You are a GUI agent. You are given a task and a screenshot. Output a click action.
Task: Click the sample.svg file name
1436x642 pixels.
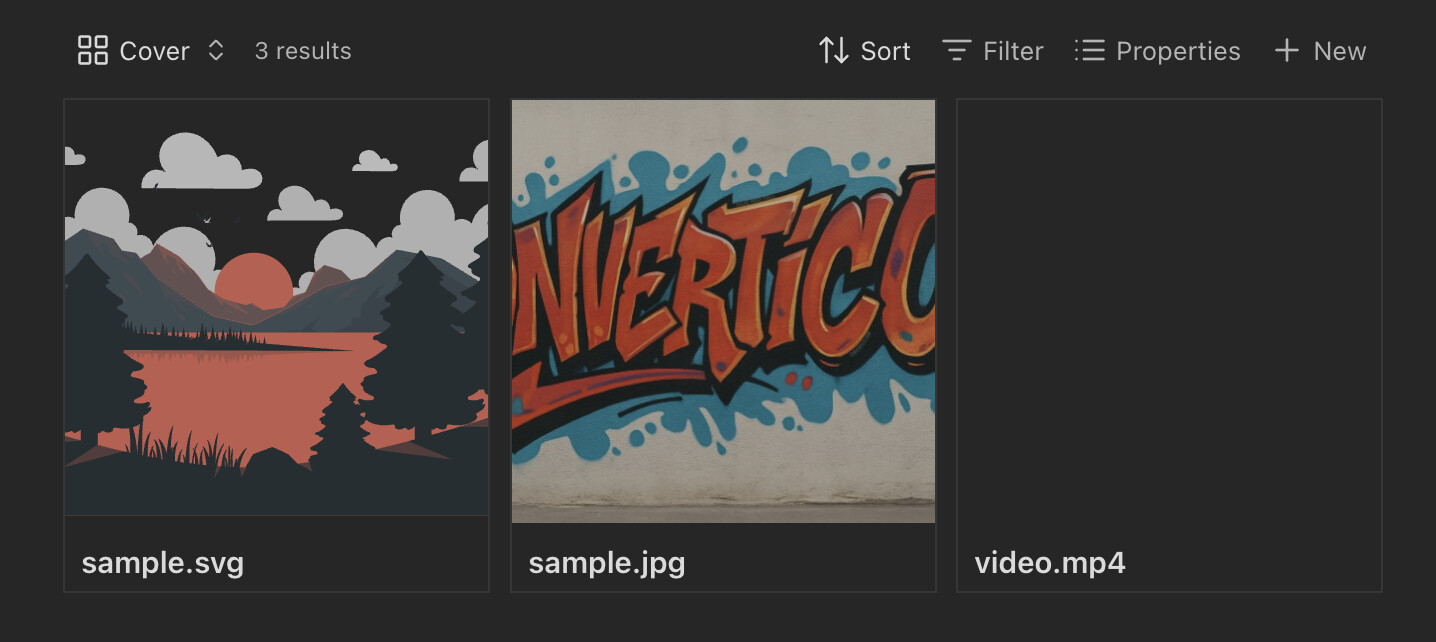point(163,563)
